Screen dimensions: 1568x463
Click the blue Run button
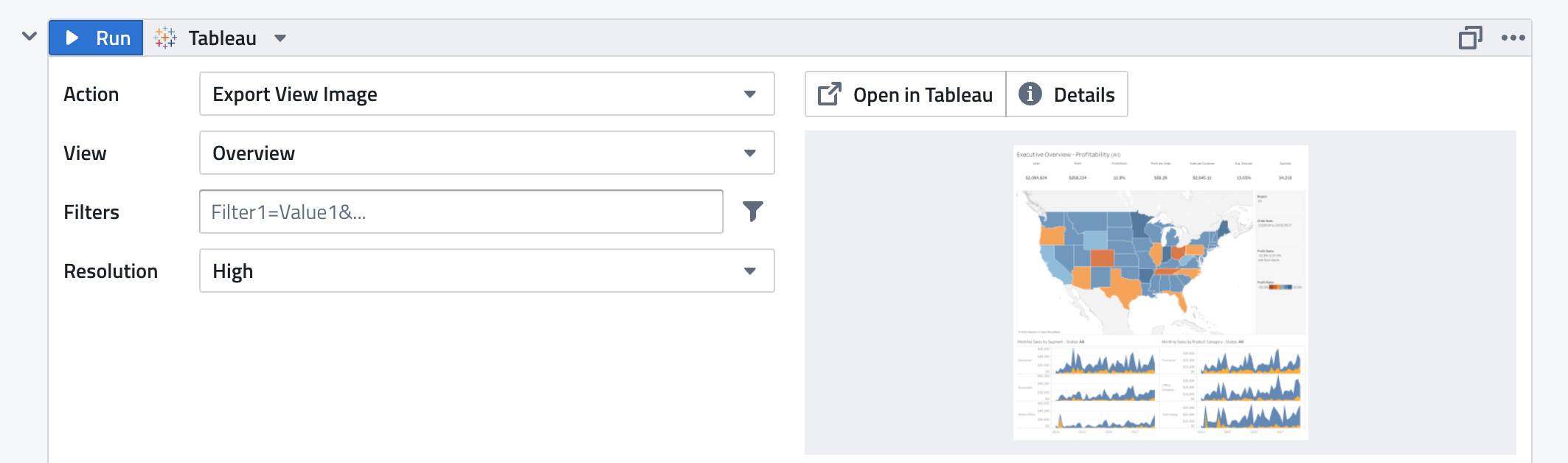tap(97, 38)
